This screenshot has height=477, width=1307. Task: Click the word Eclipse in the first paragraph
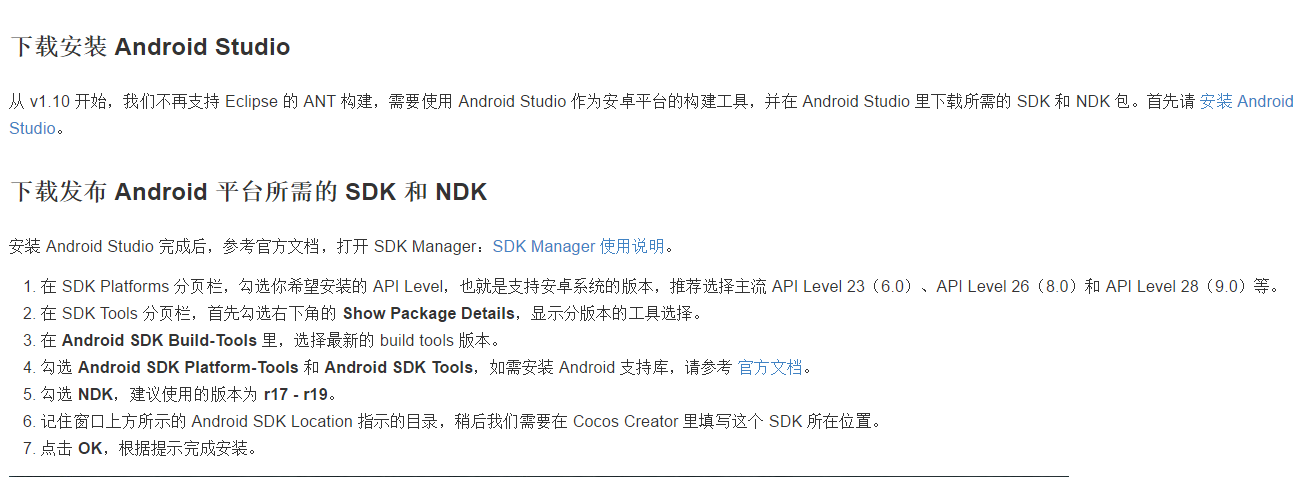(x=251, y=102)
